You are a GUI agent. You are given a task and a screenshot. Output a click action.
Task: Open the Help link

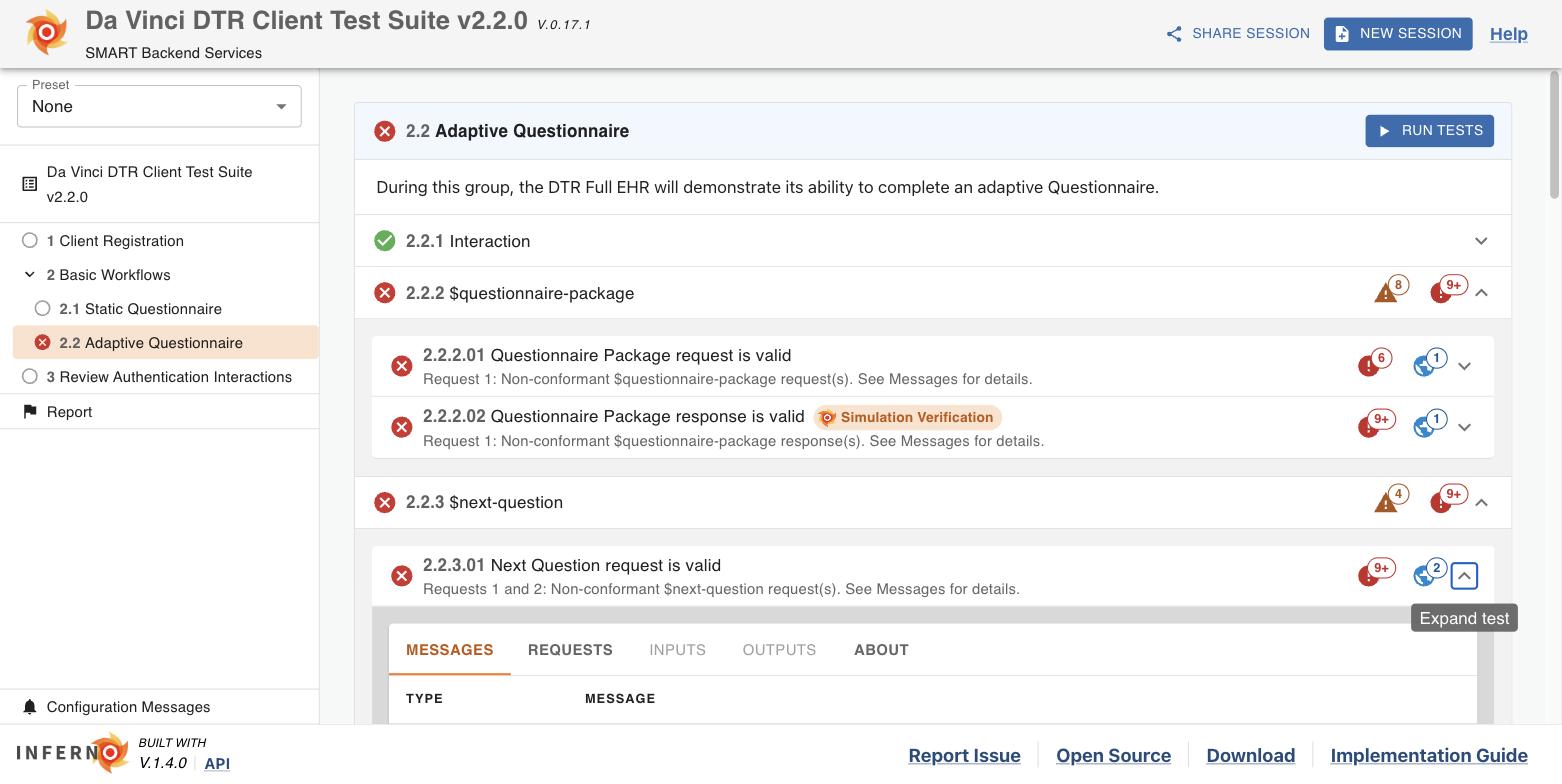[1509, 34]
